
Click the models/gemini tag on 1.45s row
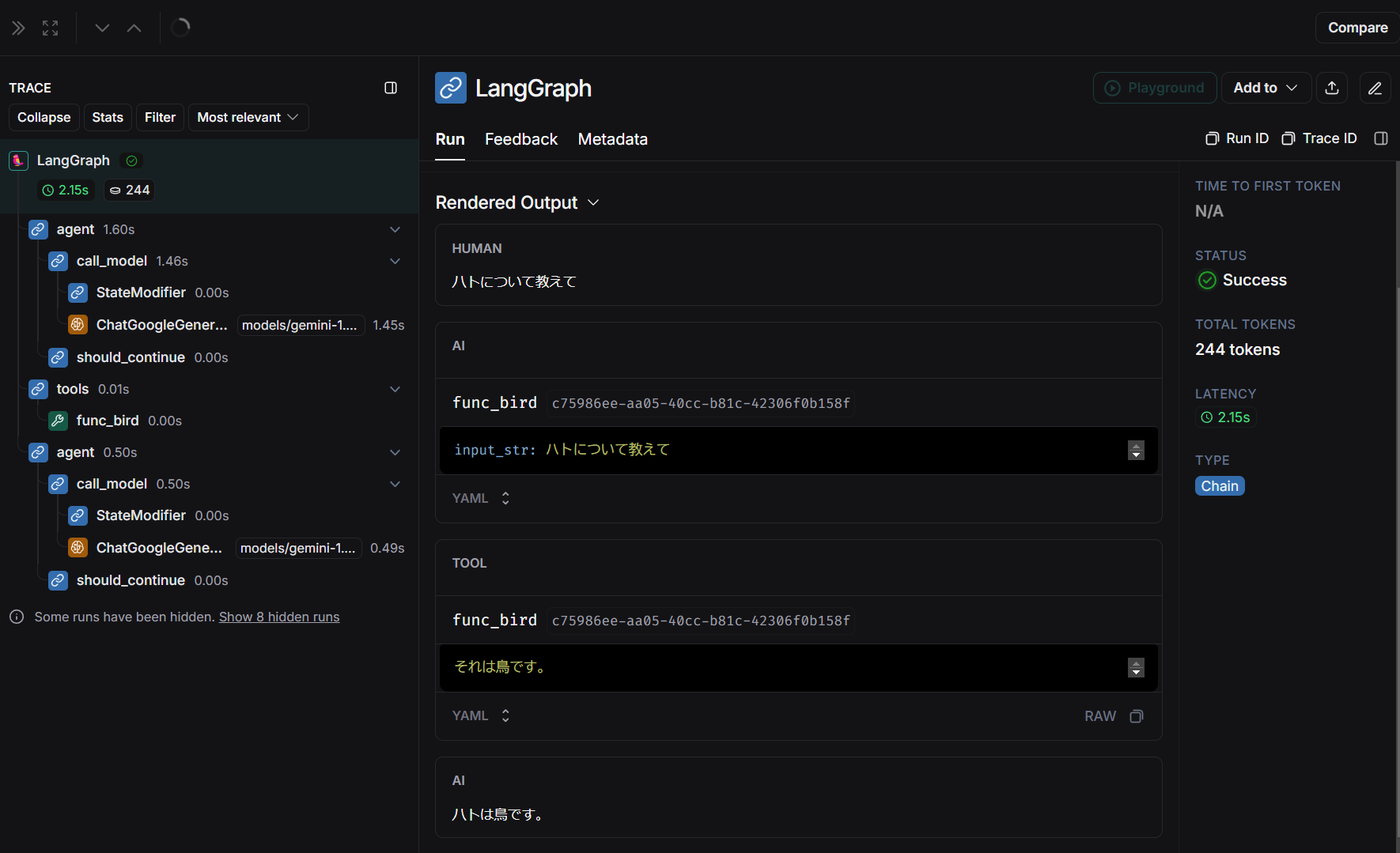[x=300, y=325]
